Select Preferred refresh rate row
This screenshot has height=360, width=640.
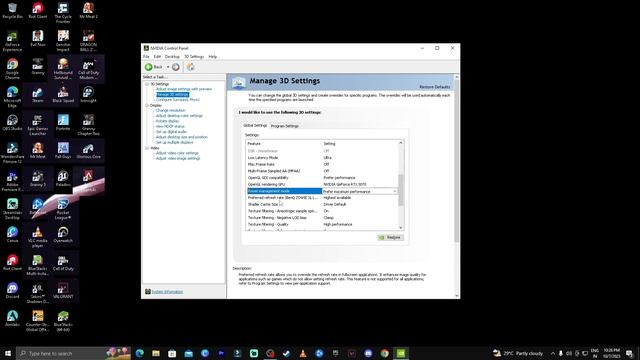(x=322, y=198)
